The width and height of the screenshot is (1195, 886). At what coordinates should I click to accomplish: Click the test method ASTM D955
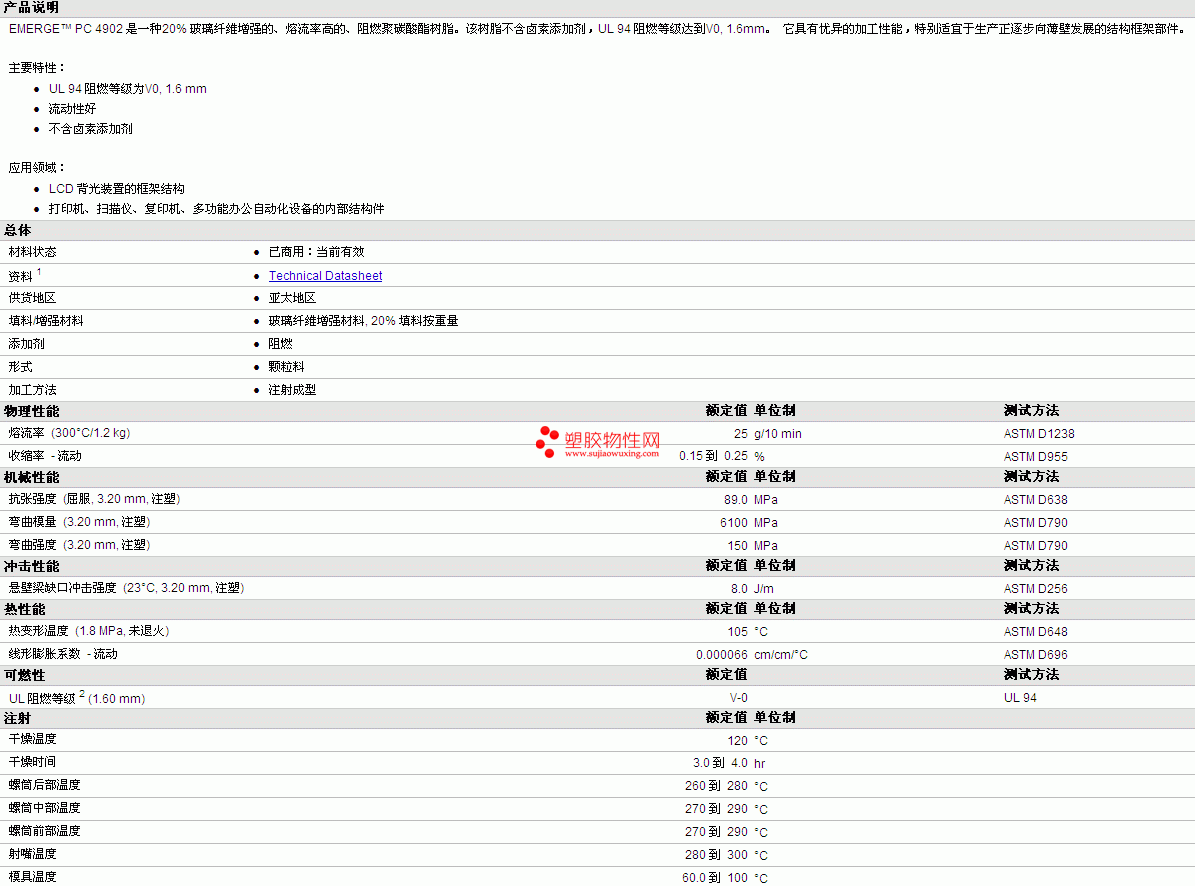[x=1036, y=456]
